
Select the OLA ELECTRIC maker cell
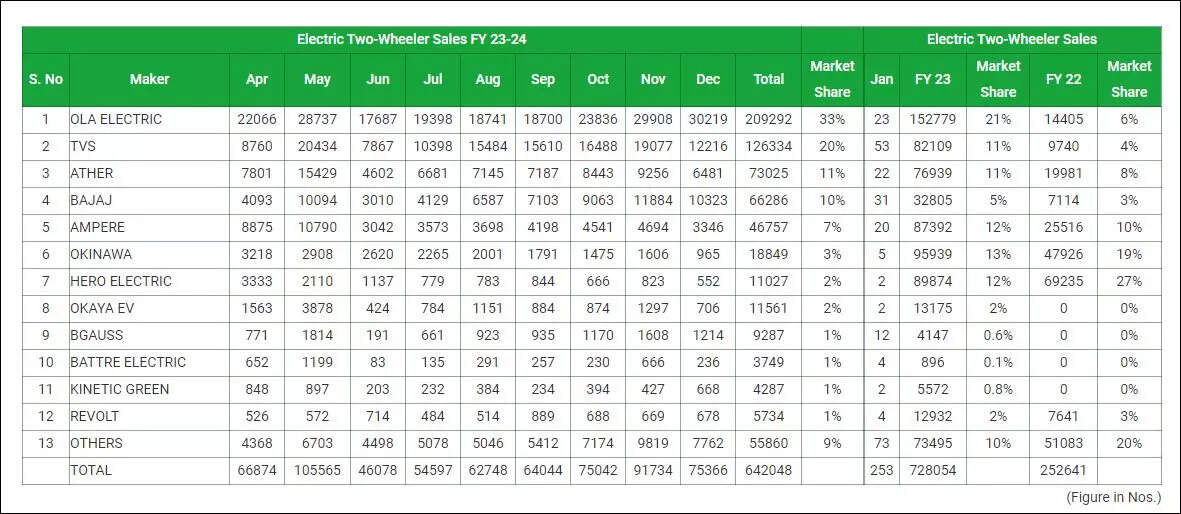click(x=116, y=119)
